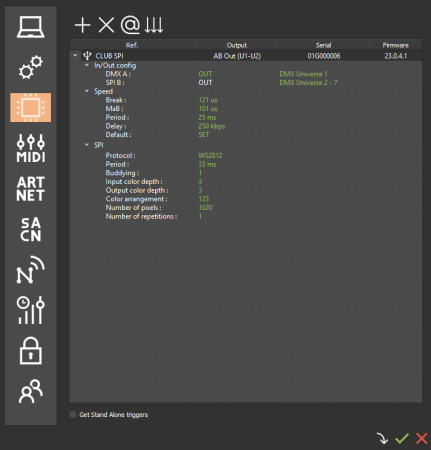This screenshot has width=431, height=450.
Task: Click the Buddying value 1
Action: [200, 173]
